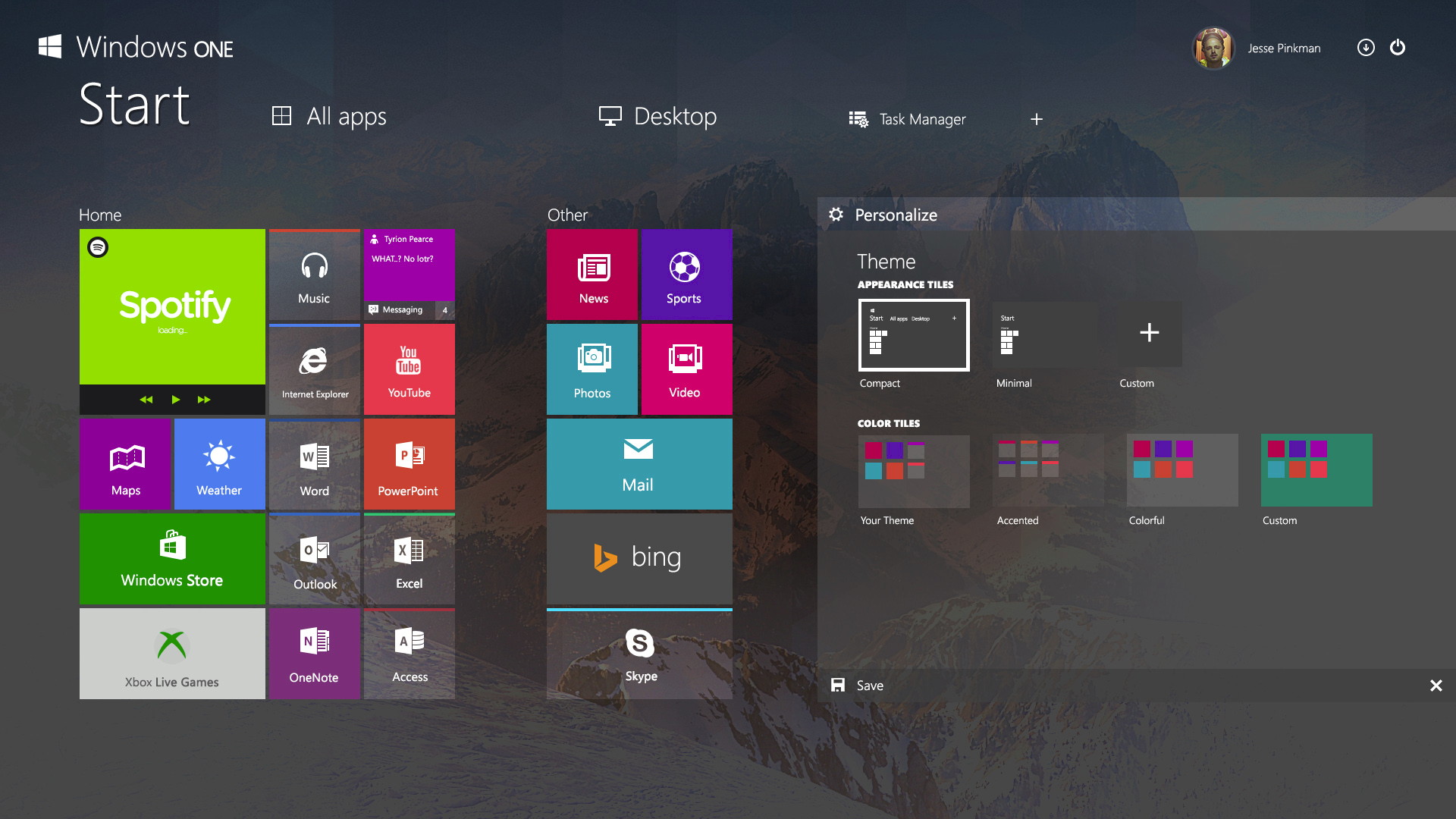Launch the PowerPoint tile
Screen dimensions: 1456x819
tap(409, 464)
